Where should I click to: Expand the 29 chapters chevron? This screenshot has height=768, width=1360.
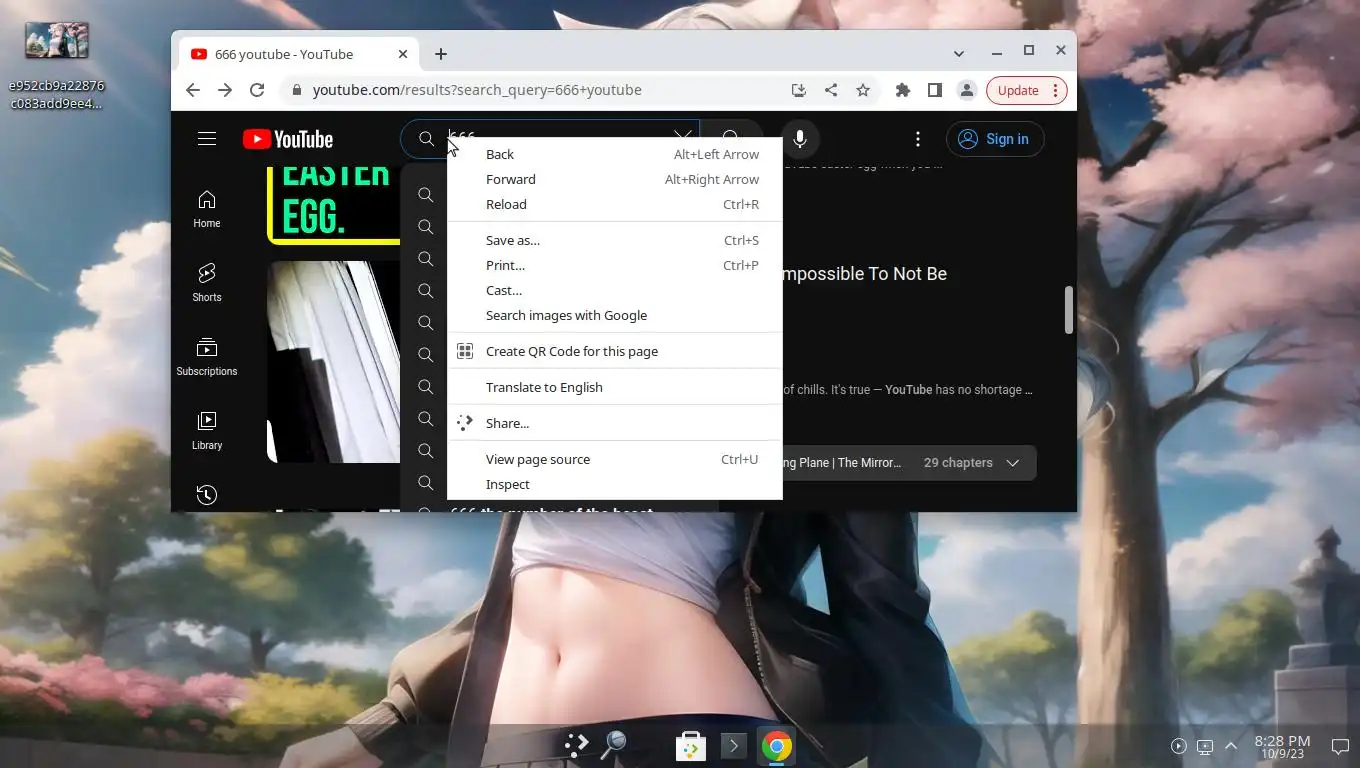tap(1013, 463)
